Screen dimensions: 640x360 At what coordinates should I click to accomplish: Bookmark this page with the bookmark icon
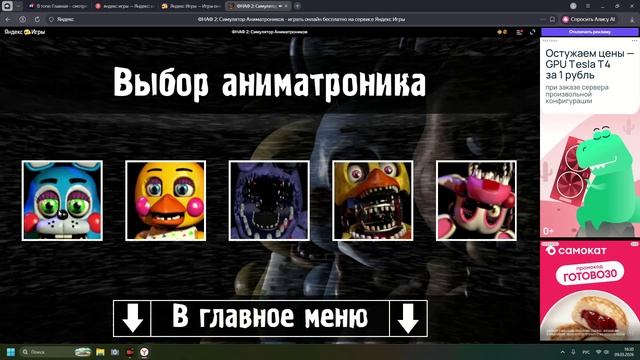[552, 19]
